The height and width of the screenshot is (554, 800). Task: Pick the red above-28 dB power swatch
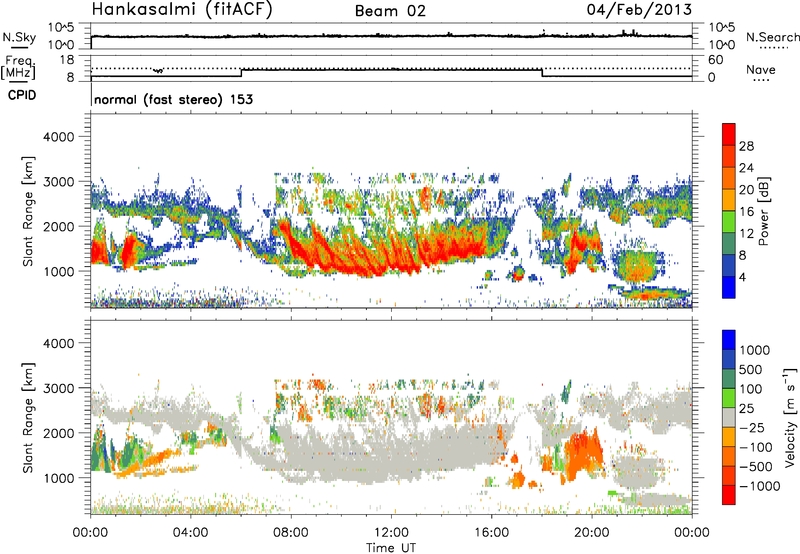pos(729,134)
